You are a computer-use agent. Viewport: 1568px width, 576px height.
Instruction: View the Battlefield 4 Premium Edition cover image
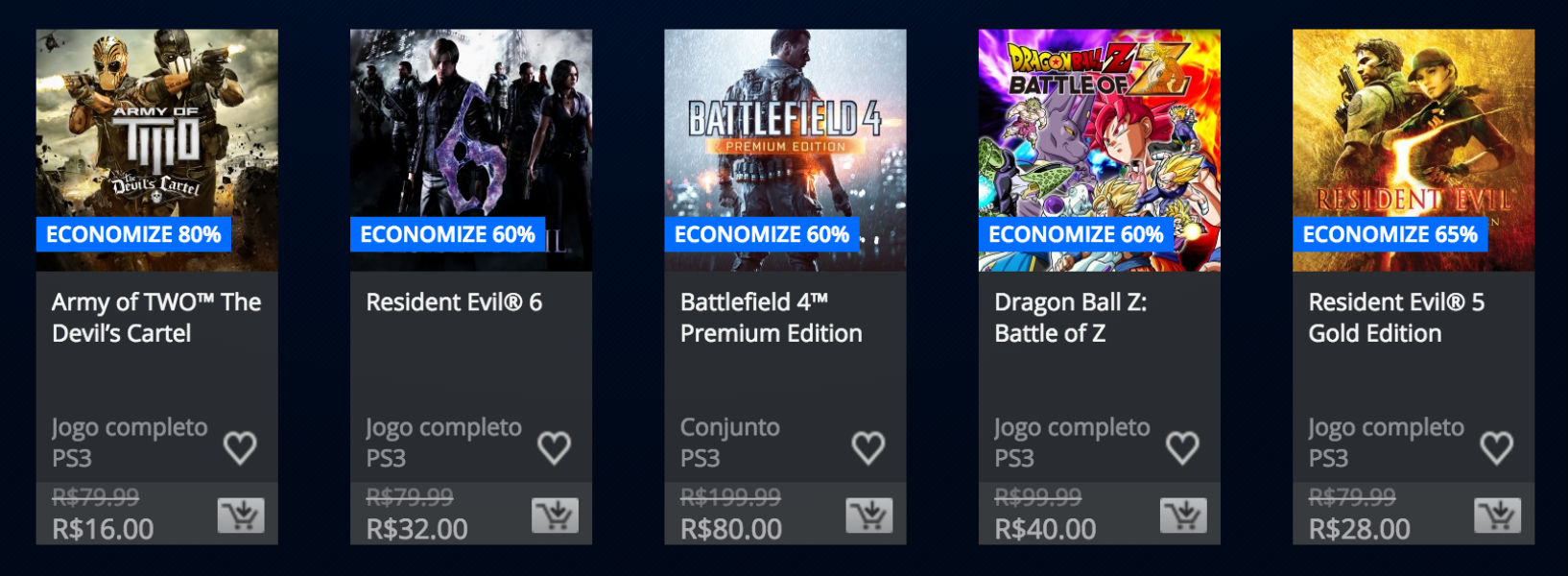(x=786, y=150)
